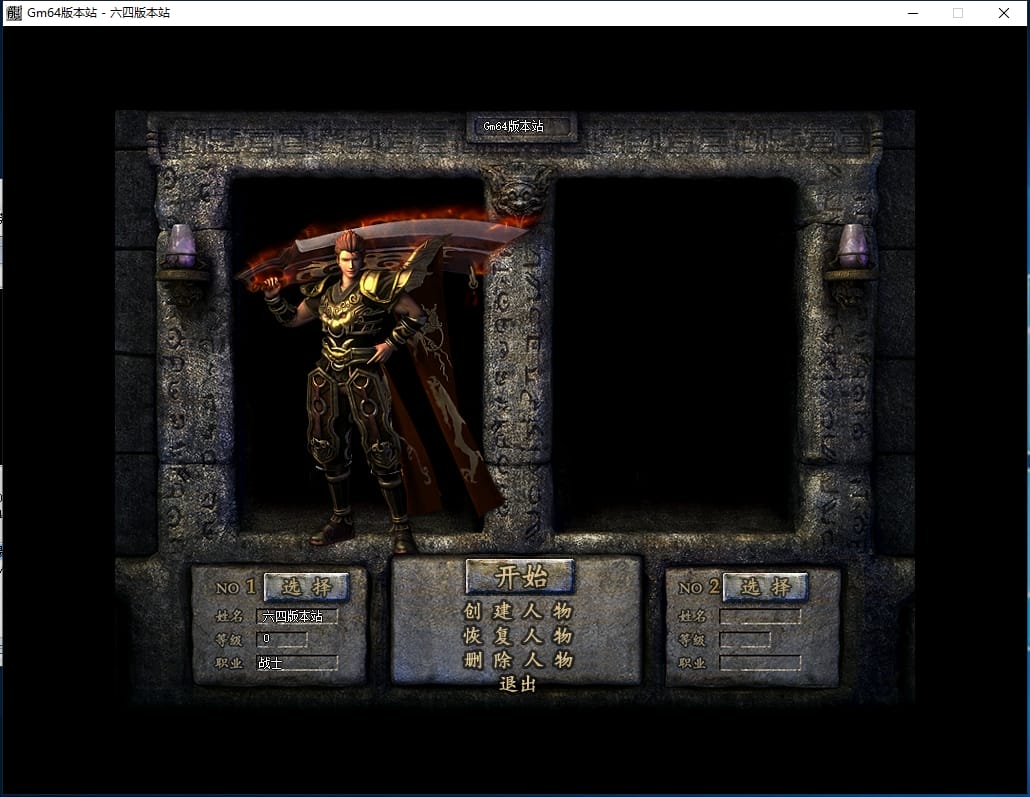This screenshot has width=1030, height=797.
Task: Click the NO 1 等级 field showing 0
Action: coord(282,639)
